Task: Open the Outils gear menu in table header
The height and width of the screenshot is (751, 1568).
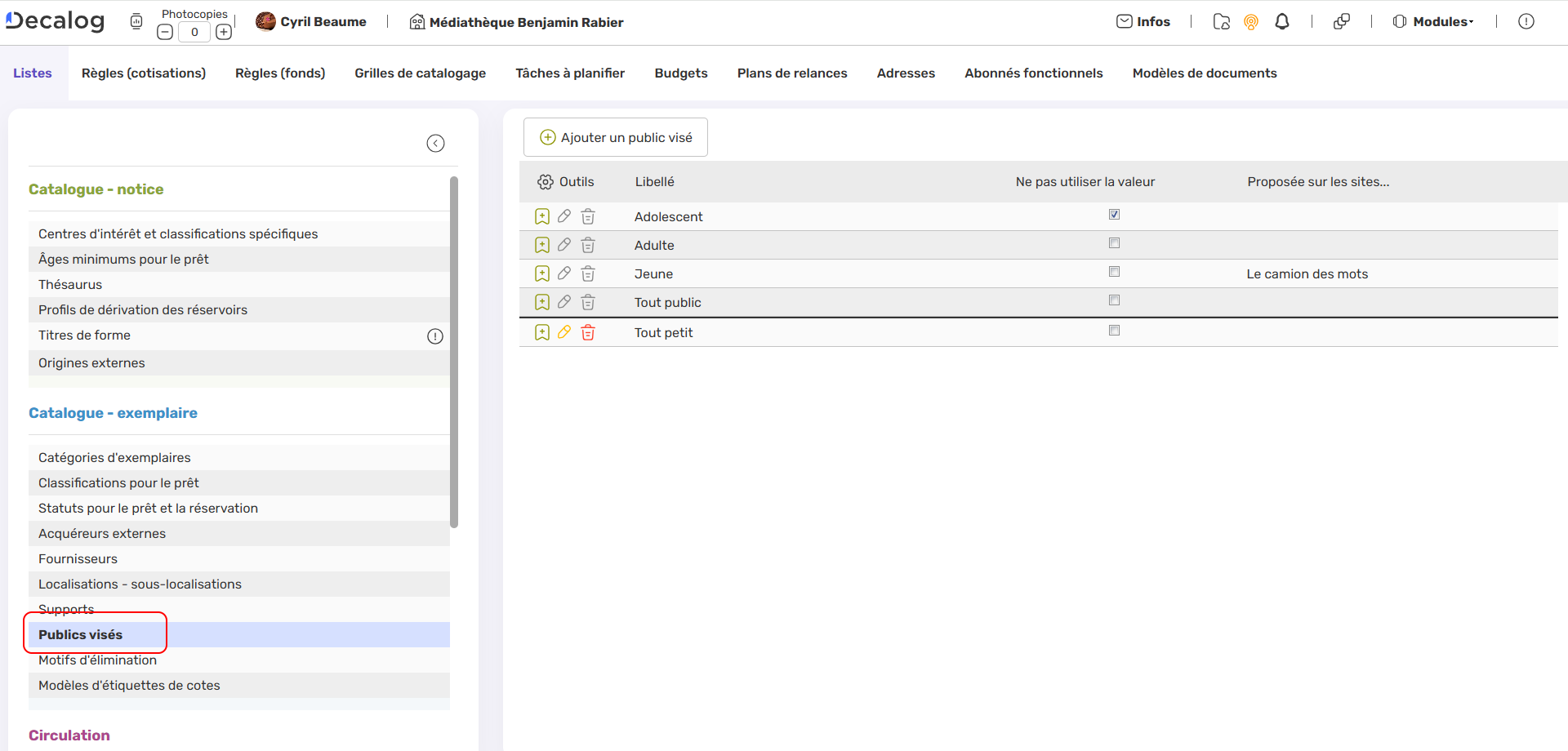Action: (x=546, y=181)
